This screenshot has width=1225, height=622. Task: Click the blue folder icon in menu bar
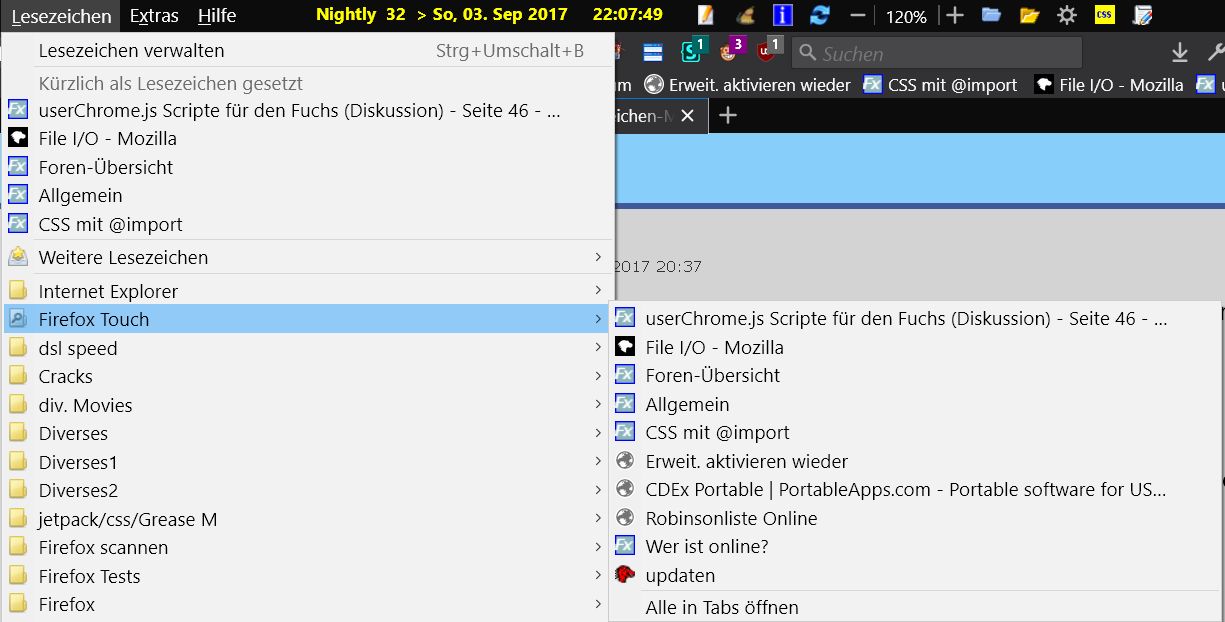(x=991, y=15)
